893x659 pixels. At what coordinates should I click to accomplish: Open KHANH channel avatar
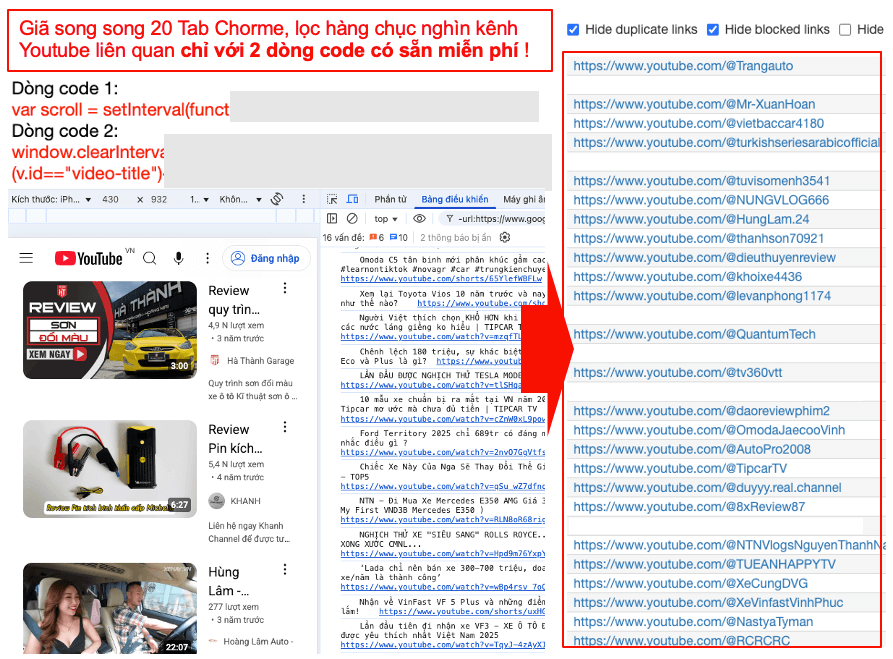coord(216,500)
